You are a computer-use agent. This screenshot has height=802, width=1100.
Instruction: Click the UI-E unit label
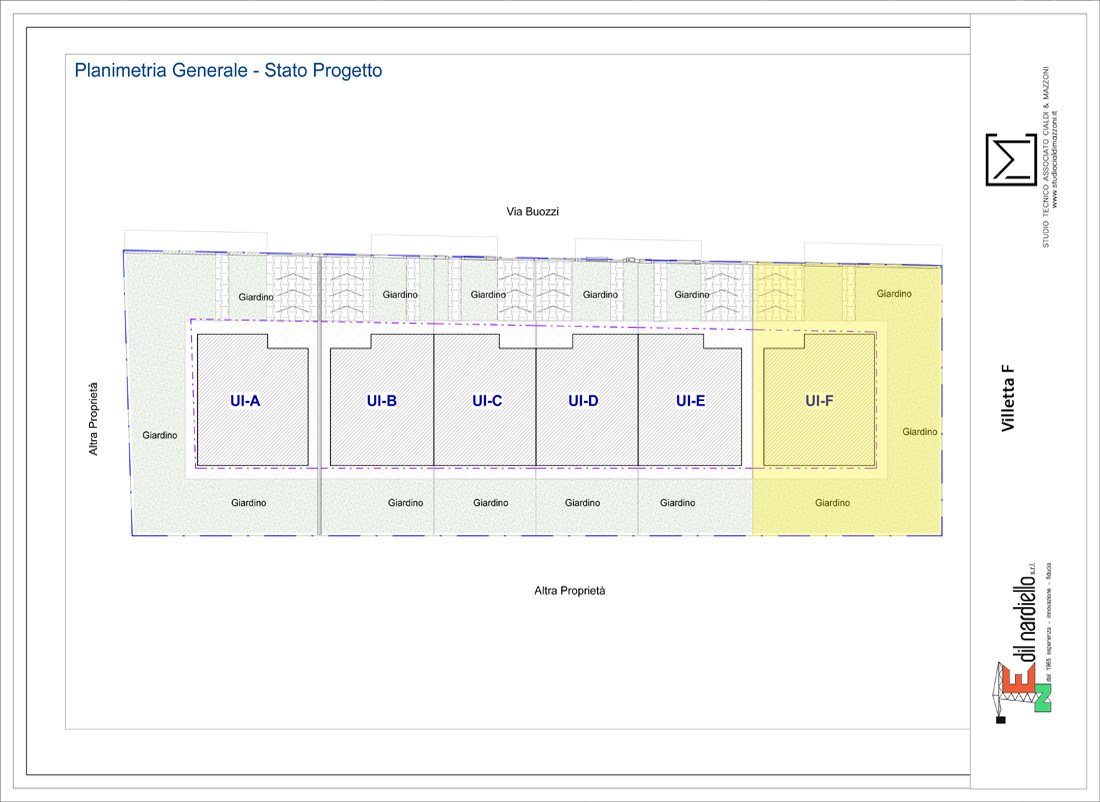pyautogui.click(x=690, y=401)
